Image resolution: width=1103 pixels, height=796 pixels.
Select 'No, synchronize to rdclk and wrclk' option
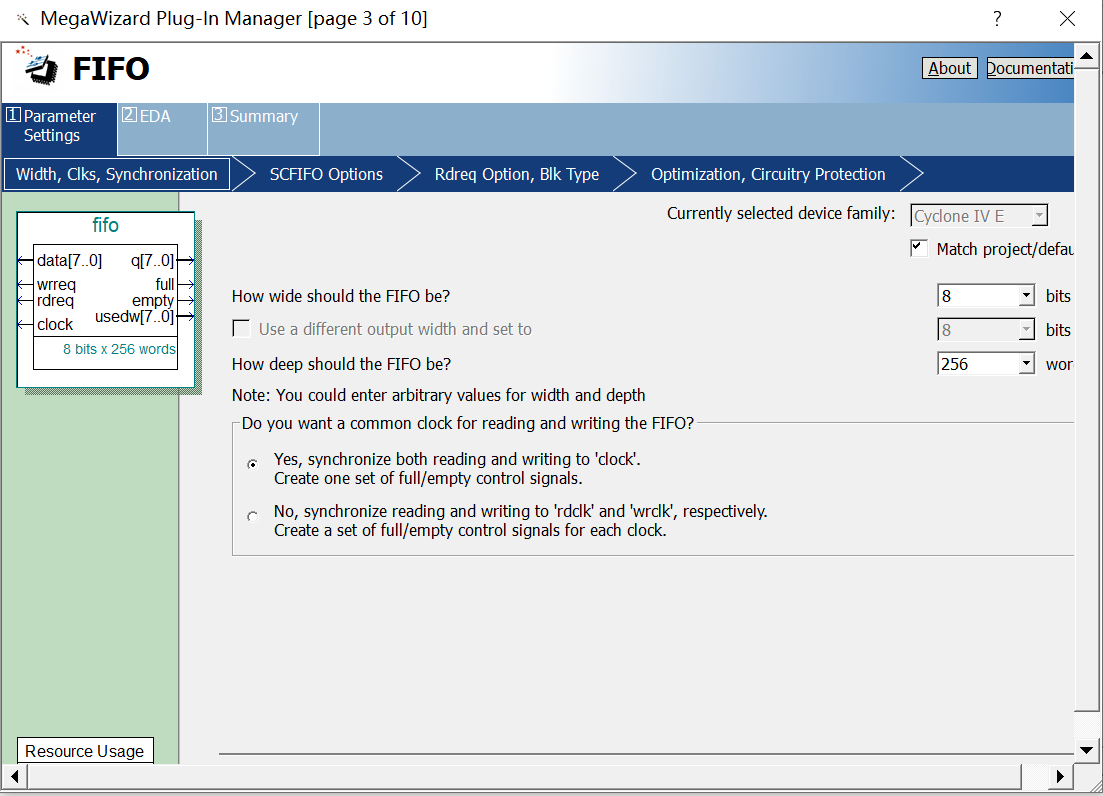click(253, 516)
